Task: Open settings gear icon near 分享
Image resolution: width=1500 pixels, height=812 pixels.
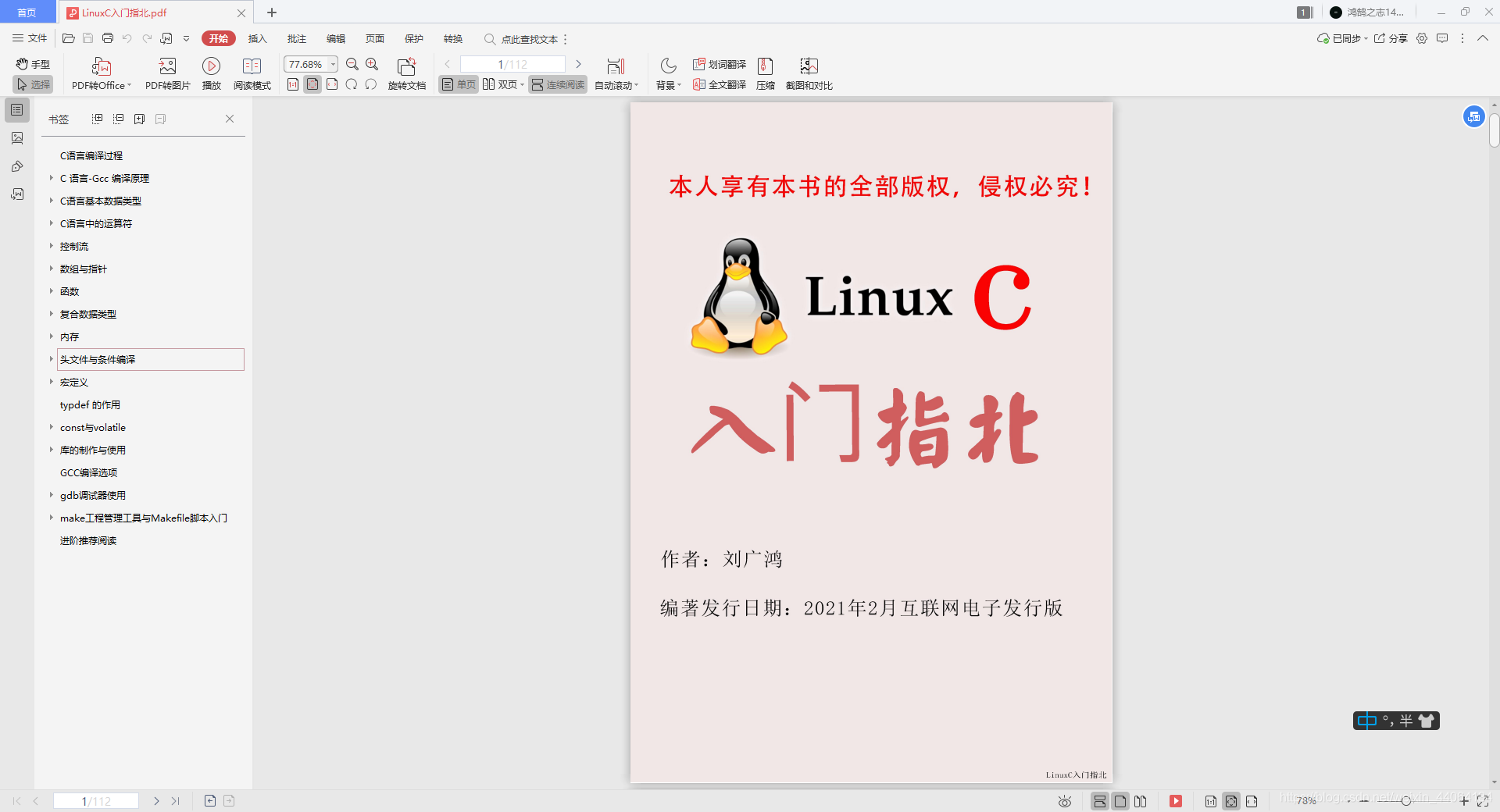Action: coord(1422,38)
